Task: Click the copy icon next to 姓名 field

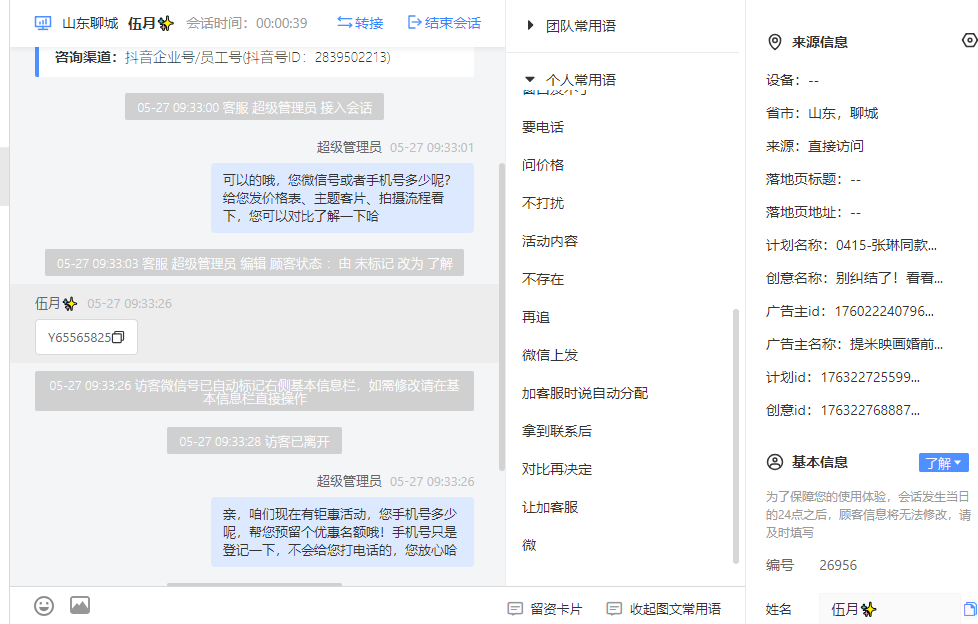Action: click(x=970, y=609)
